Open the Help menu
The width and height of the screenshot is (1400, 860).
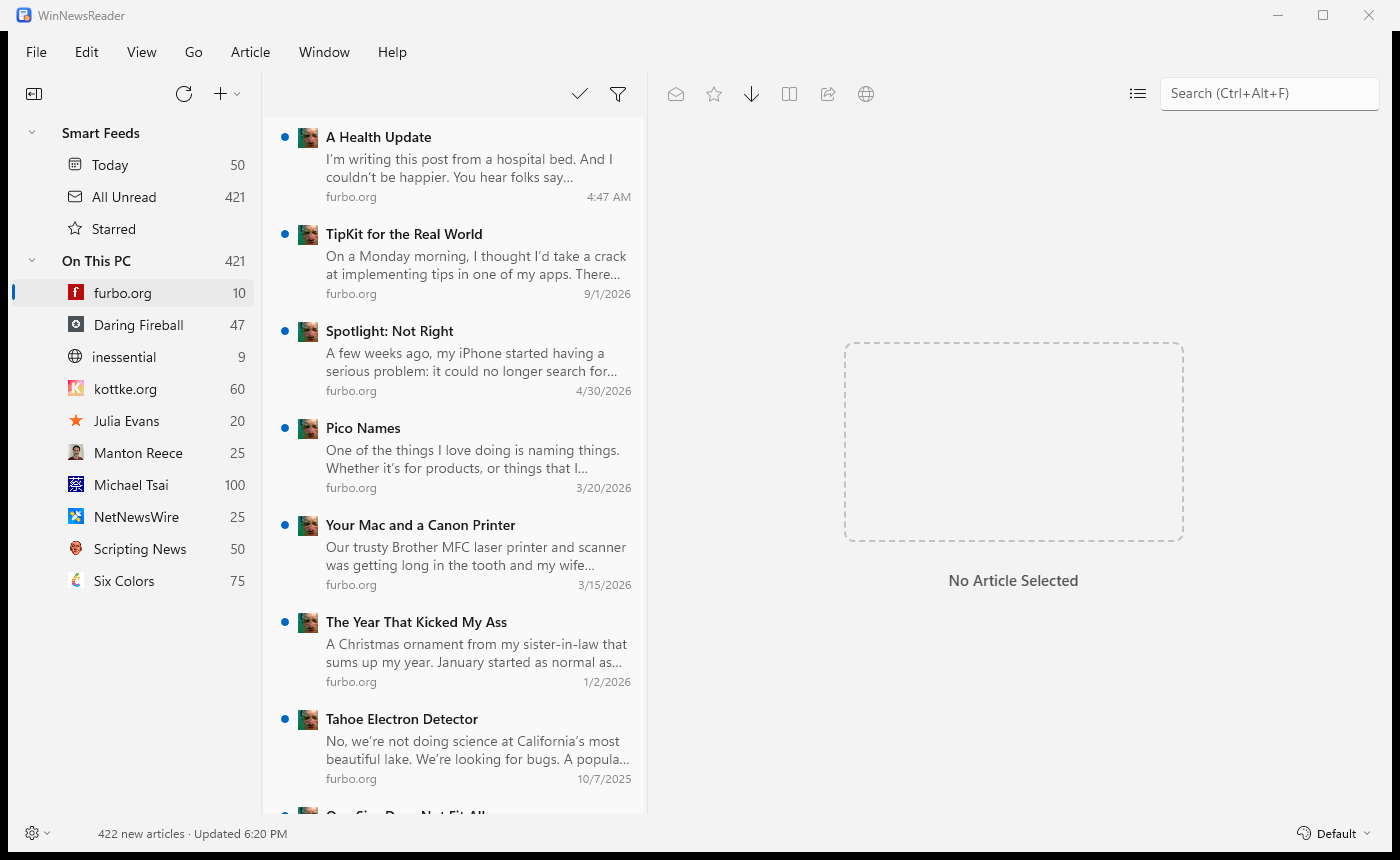(x=392, y=52)
